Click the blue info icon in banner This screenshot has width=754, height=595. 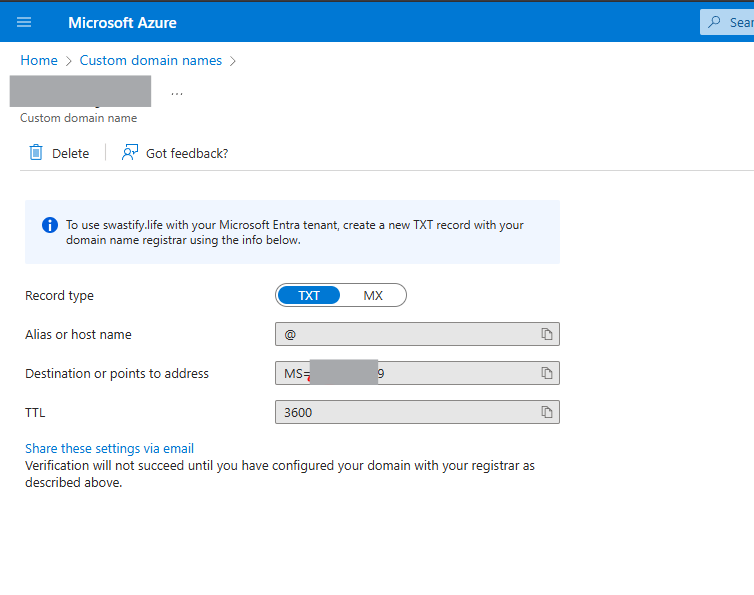click(x=50, y=225)
